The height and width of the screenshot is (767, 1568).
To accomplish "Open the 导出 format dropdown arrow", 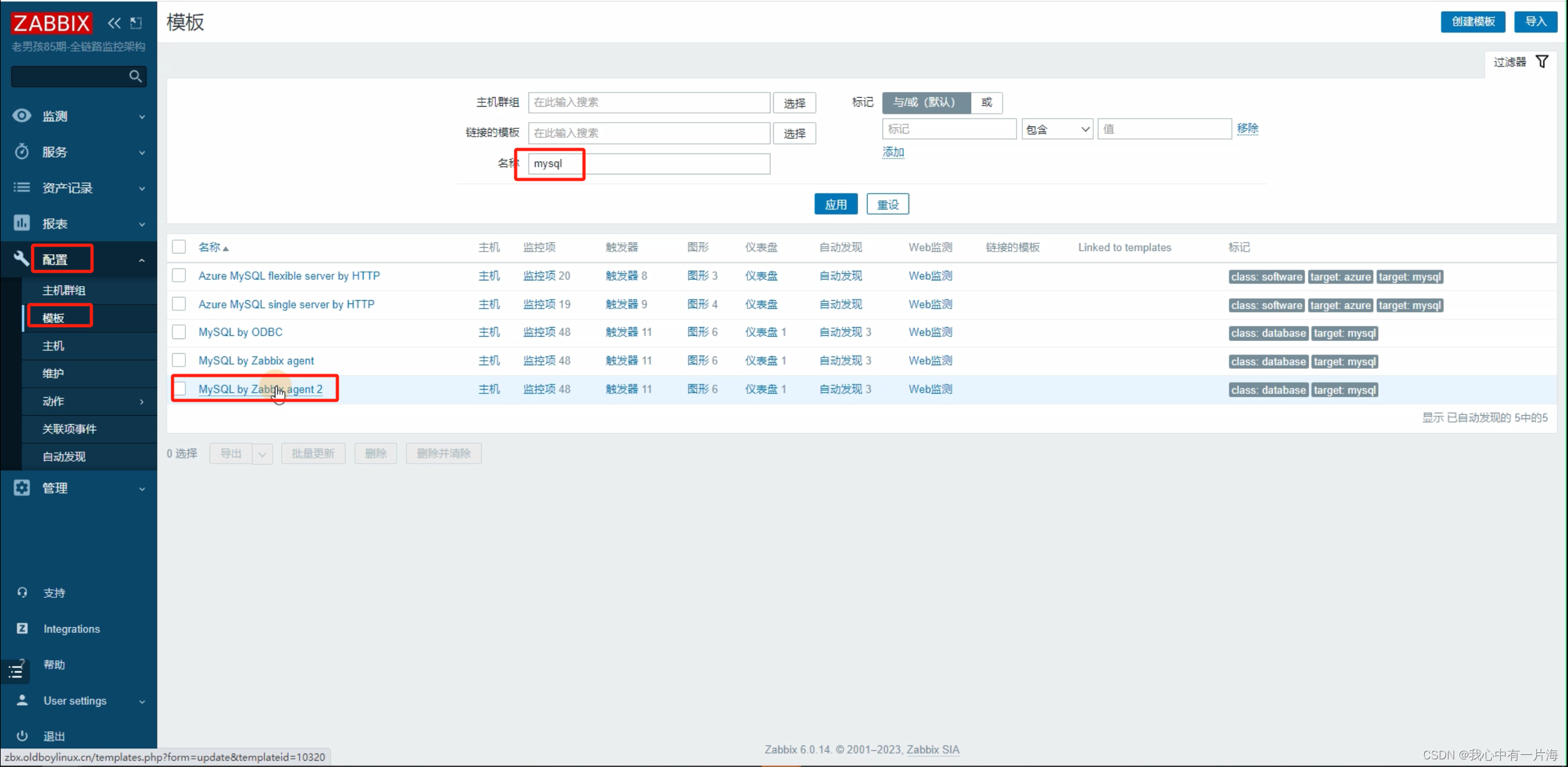I will tap(262, 454).
